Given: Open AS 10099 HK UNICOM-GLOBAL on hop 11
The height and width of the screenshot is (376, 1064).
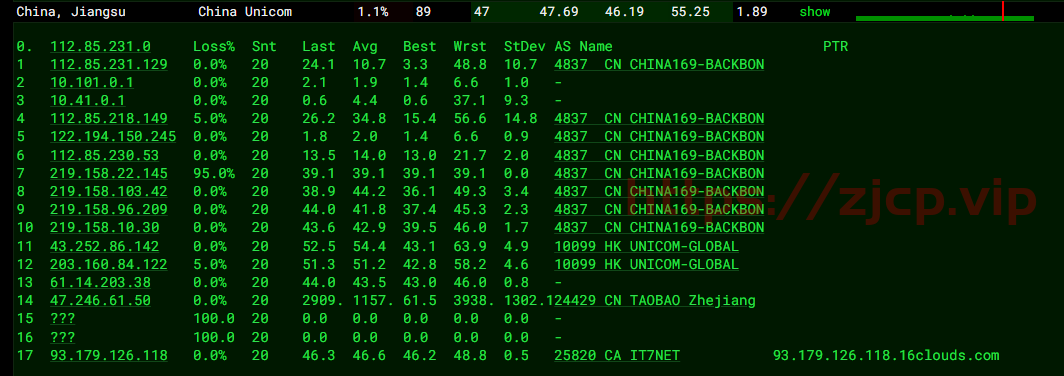Looking at the screenshot, I should click(646, 246).
